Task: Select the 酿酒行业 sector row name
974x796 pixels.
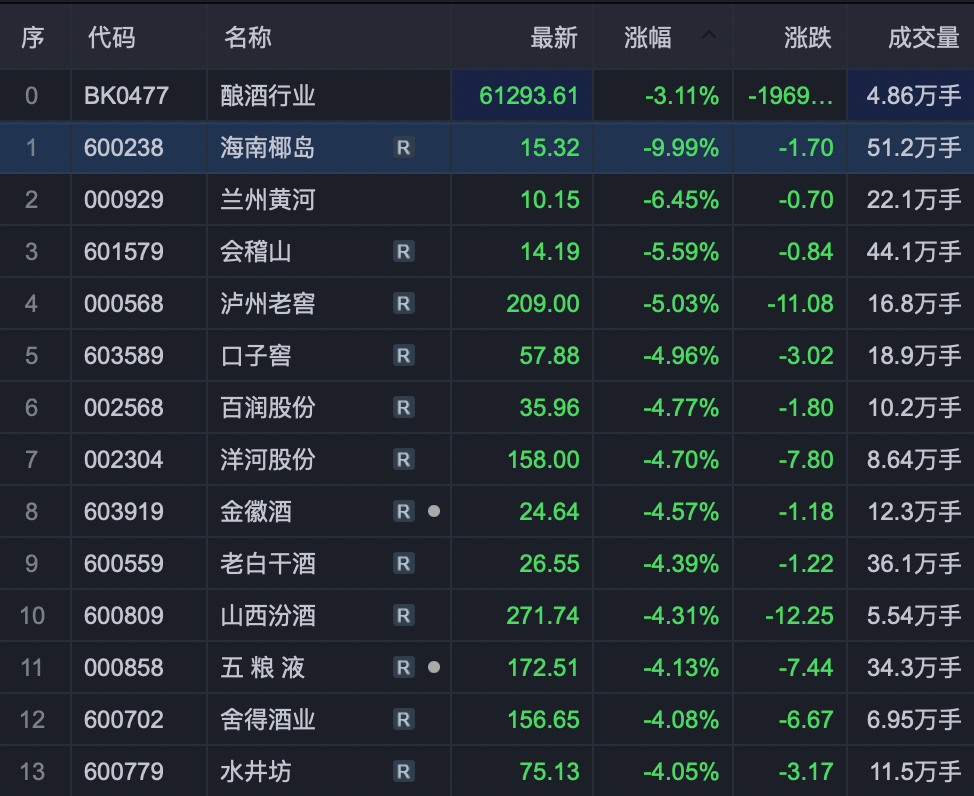Action: (x=268, y=96)
